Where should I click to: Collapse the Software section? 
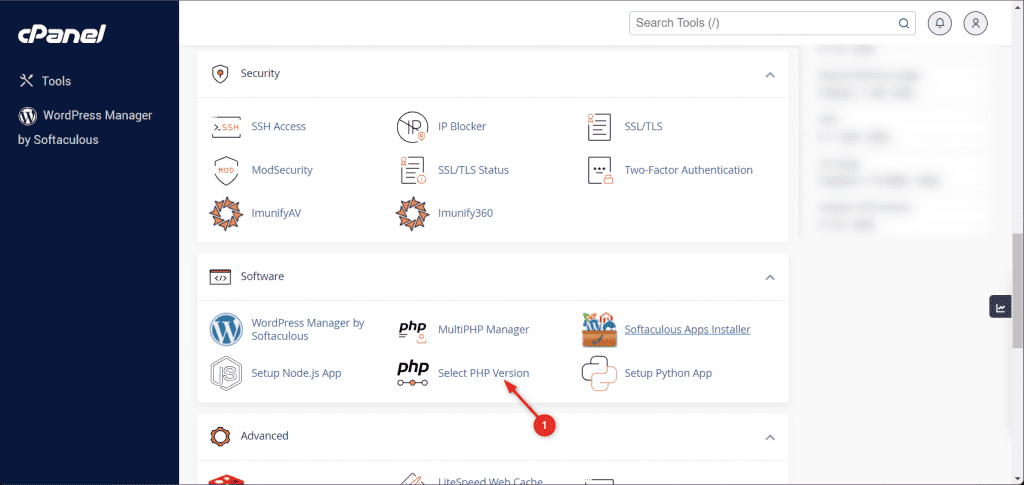pos(769,277)
